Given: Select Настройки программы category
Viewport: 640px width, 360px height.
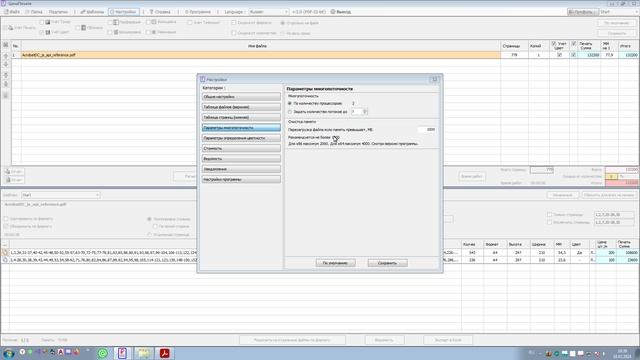Looking at the screenshot, I should (x=241, y=179).
